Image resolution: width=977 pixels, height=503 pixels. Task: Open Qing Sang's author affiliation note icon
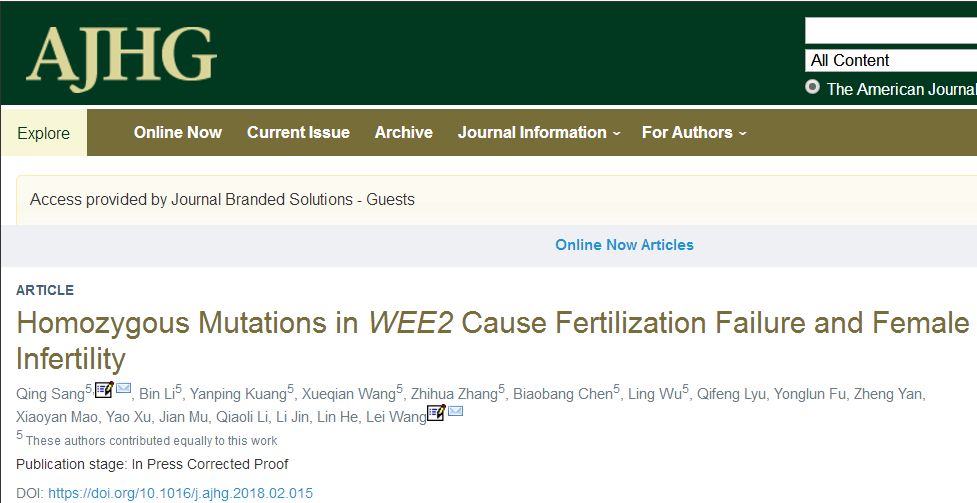(x=104, y=389)
